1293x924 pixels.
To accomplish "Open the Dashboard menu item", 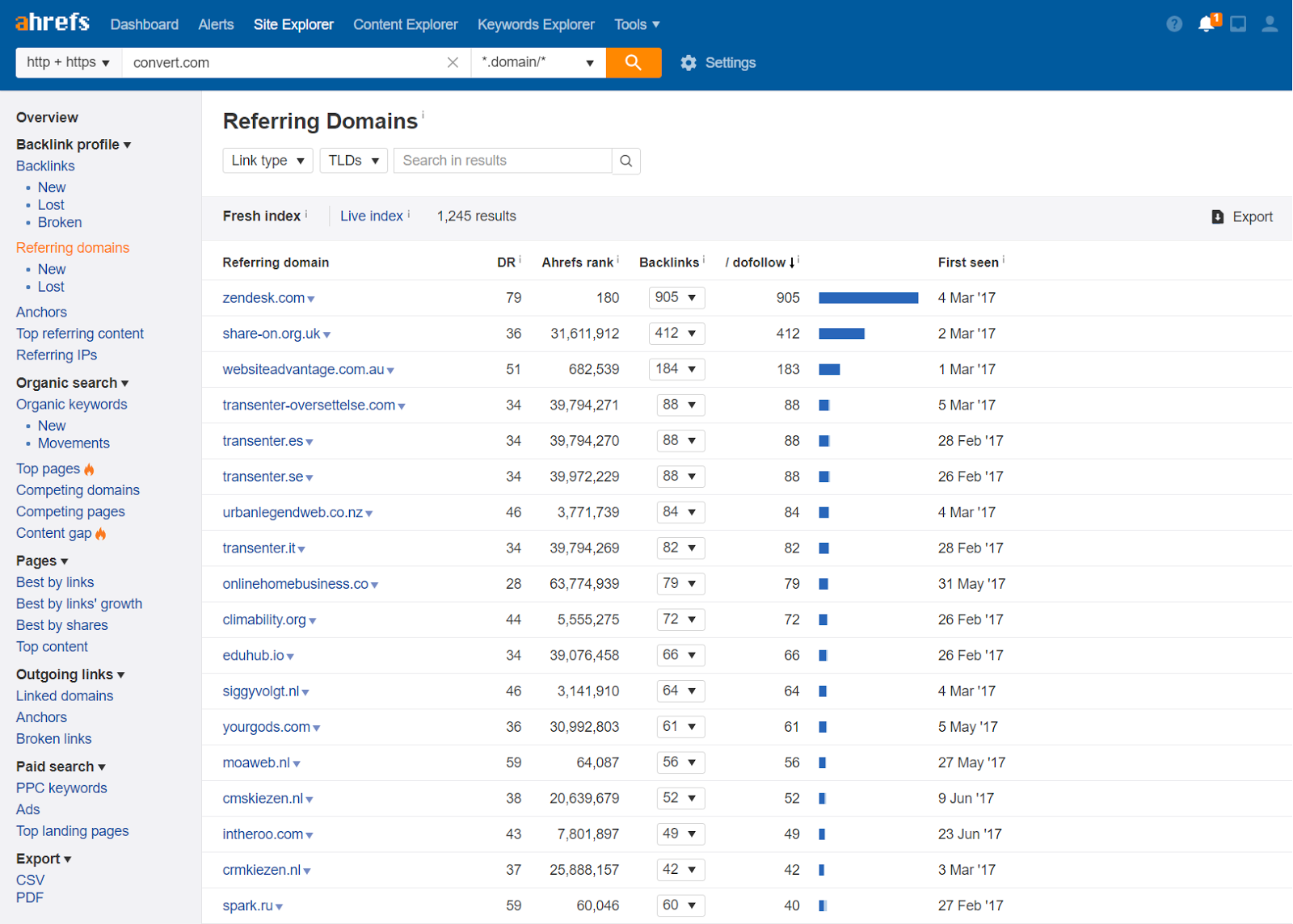I will (145, 25).
